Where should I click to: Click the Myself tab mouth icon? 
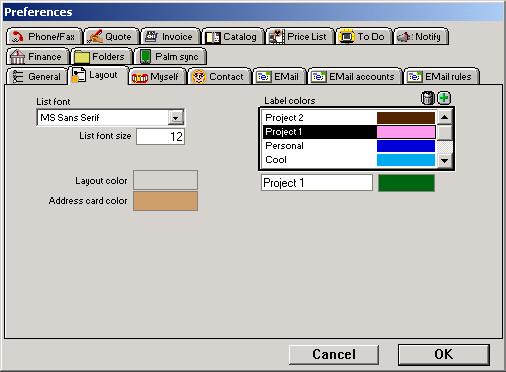[x=139, y=78]
